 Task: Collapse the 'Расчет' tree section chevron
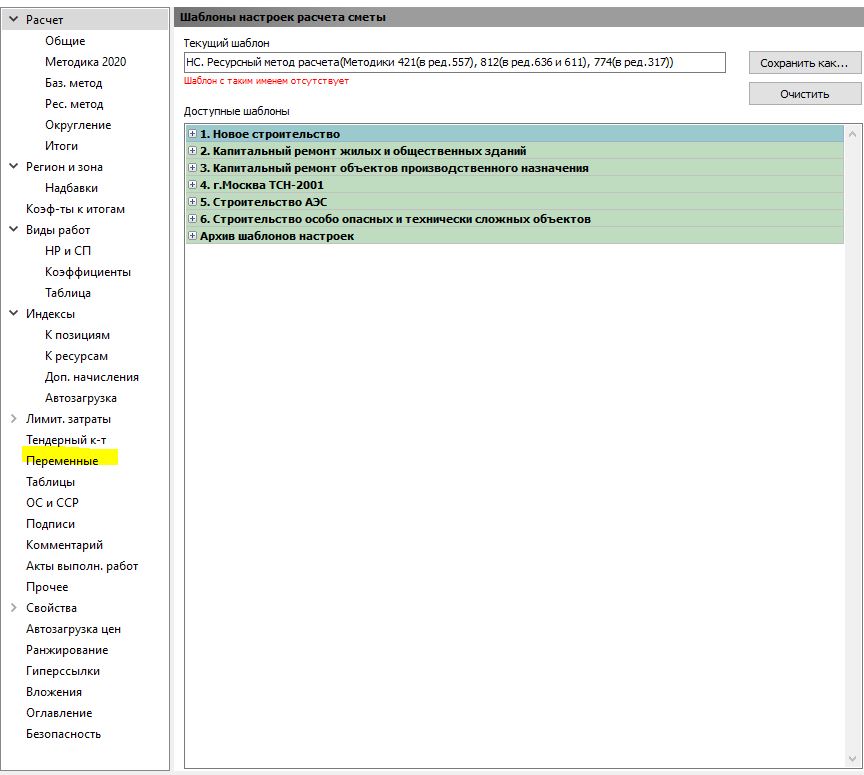[14, 20]
